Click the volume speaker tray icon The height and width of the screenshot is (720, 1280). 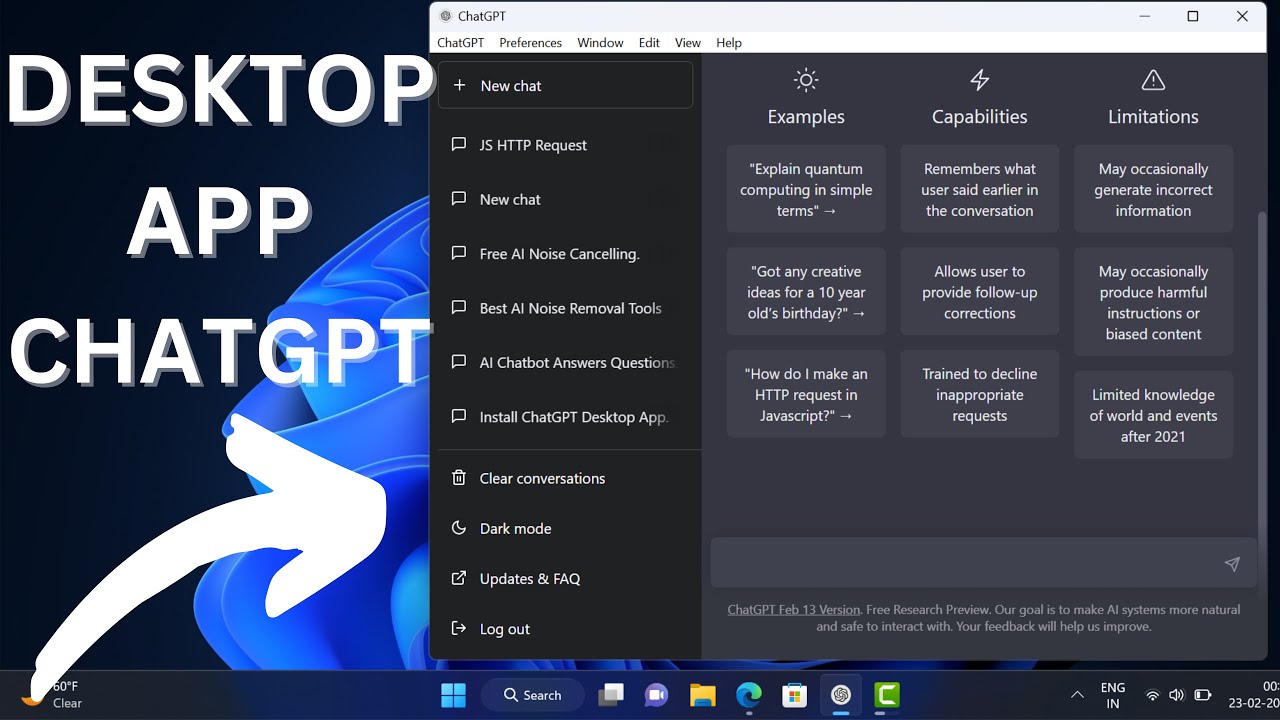point(1177,695)
